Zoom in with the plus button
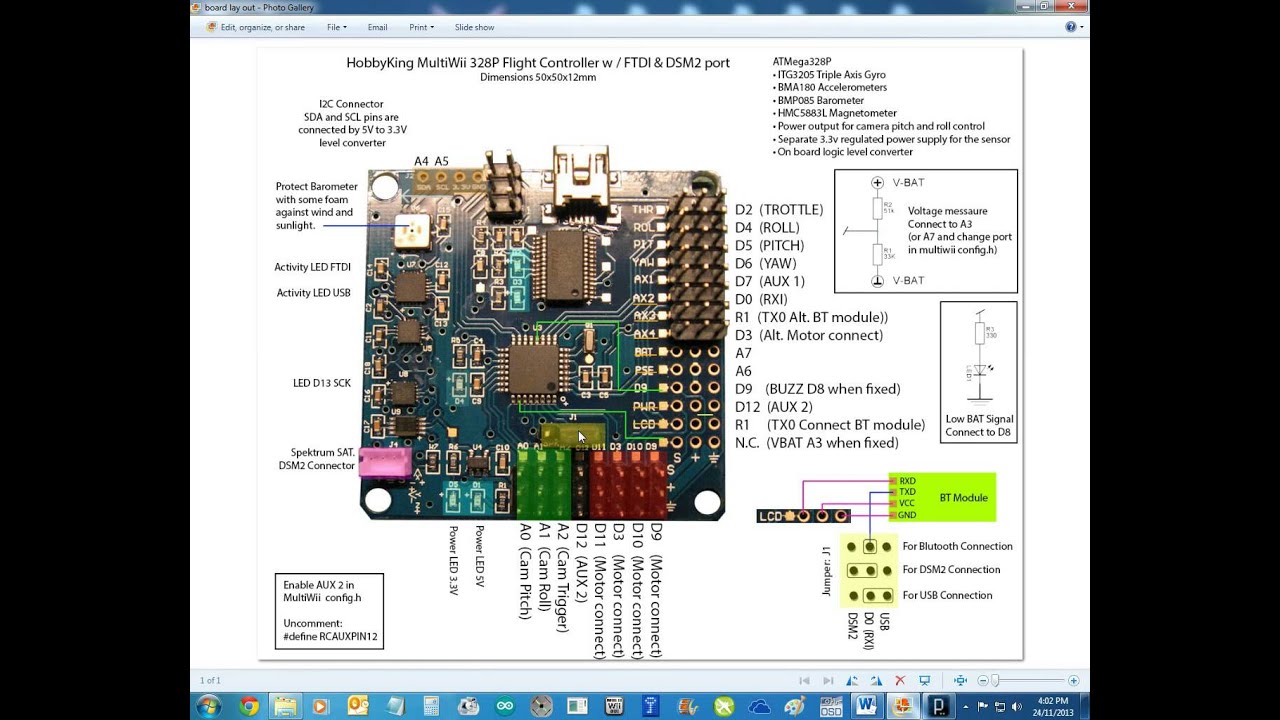This screenshot has width=1280, height=720. [1073, 681]
